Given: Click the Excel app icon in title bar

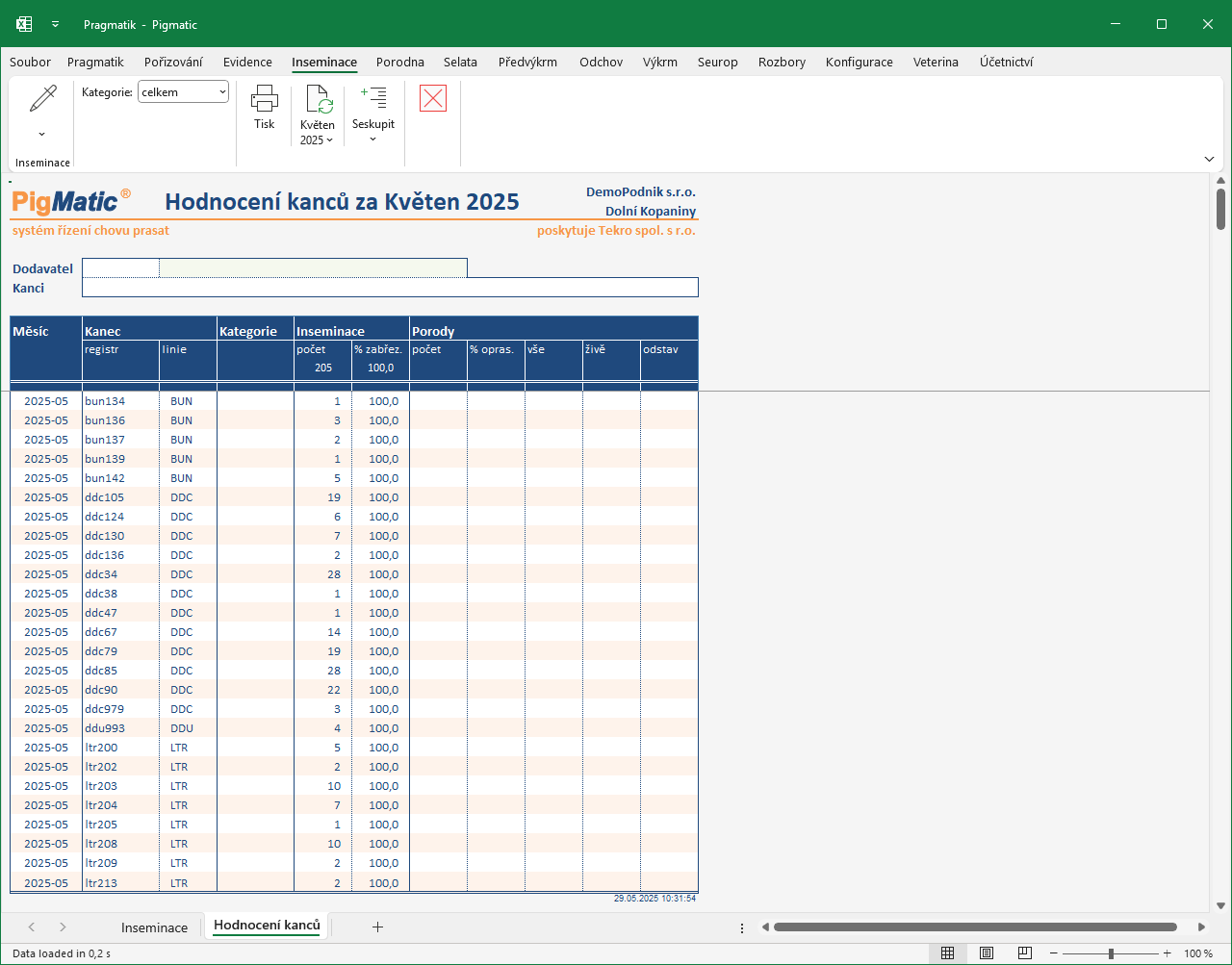Looking at the screenshot, I should point(24,24).
